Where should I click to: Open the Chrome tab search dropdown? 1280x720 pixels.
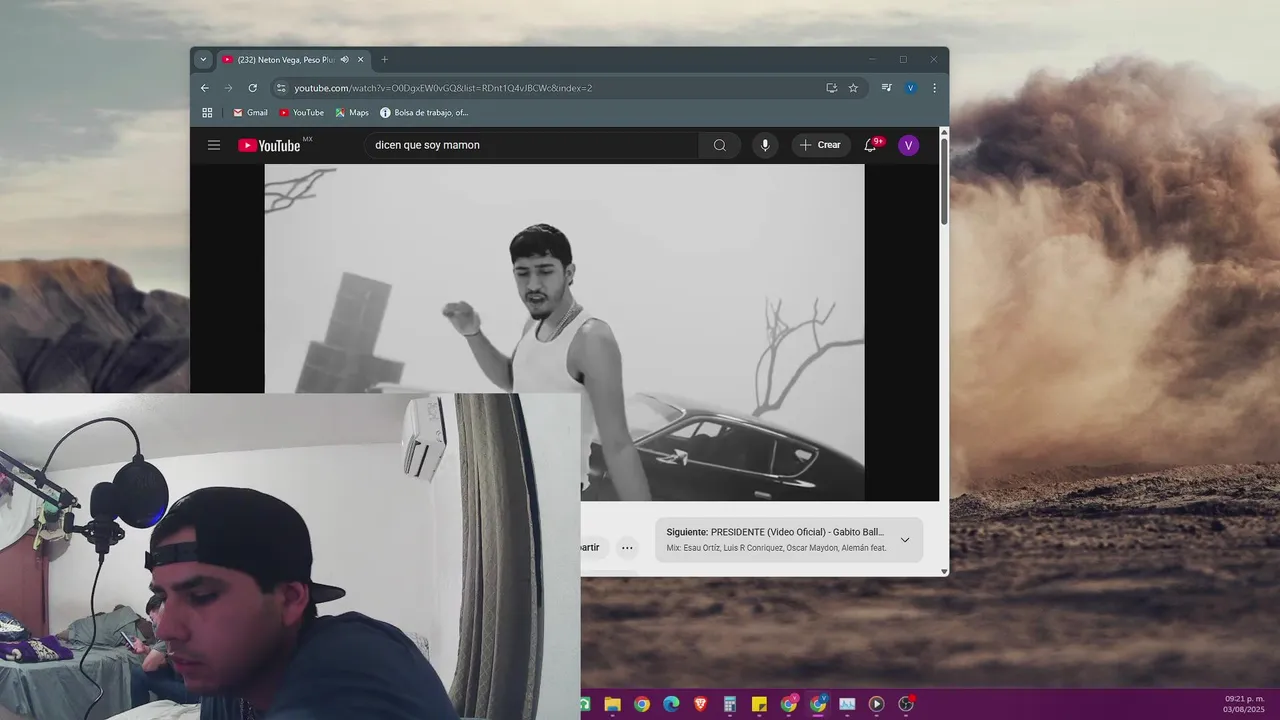click(203, 60)
